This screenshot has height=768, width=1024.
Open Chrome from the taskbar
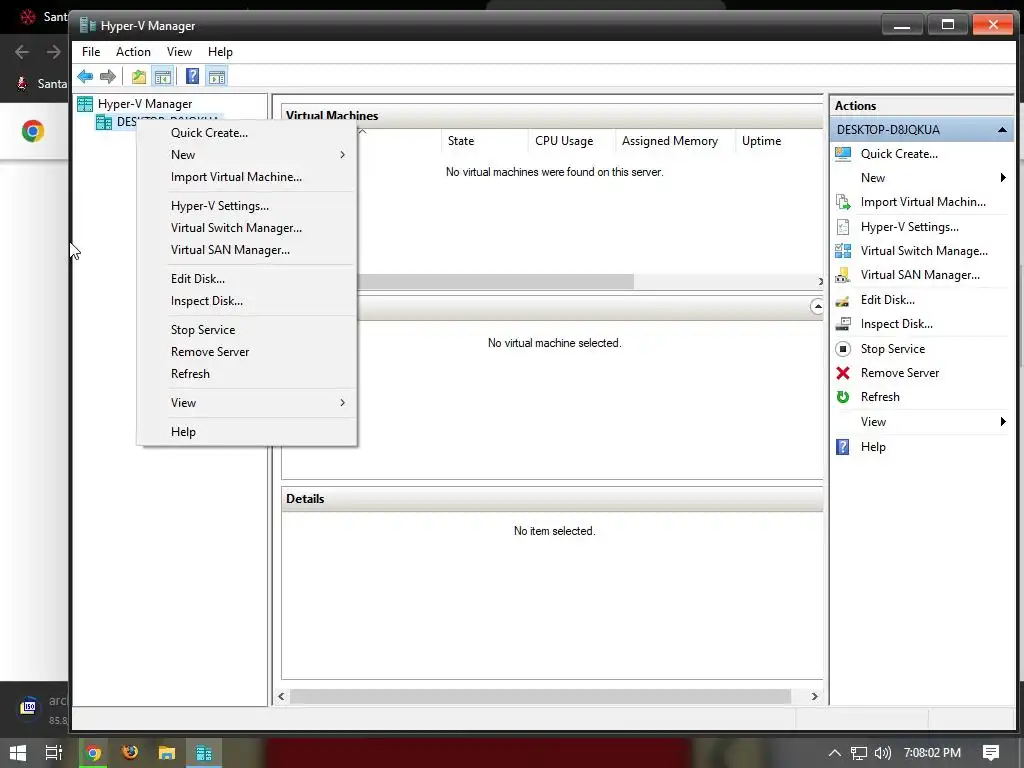coord(93,753)
